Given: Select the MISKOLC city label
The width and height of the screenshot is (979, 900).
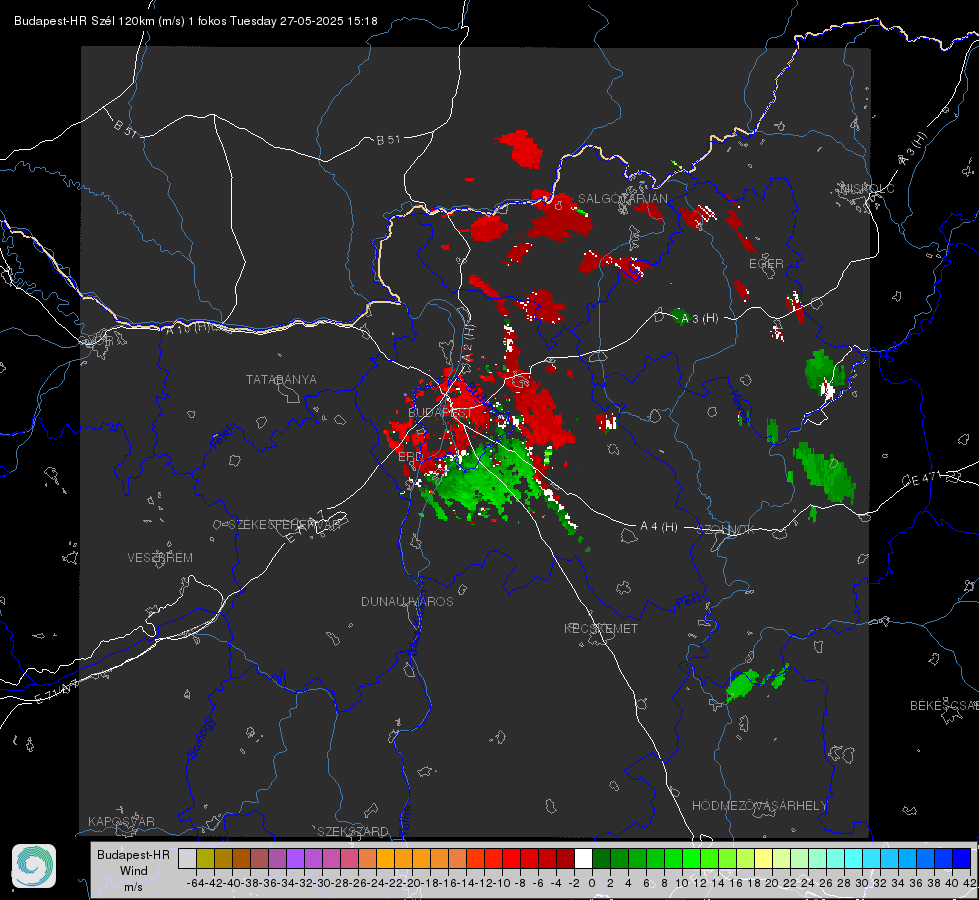Looking at the screenshot, I should pyautogui.click(x=867, y=188).
